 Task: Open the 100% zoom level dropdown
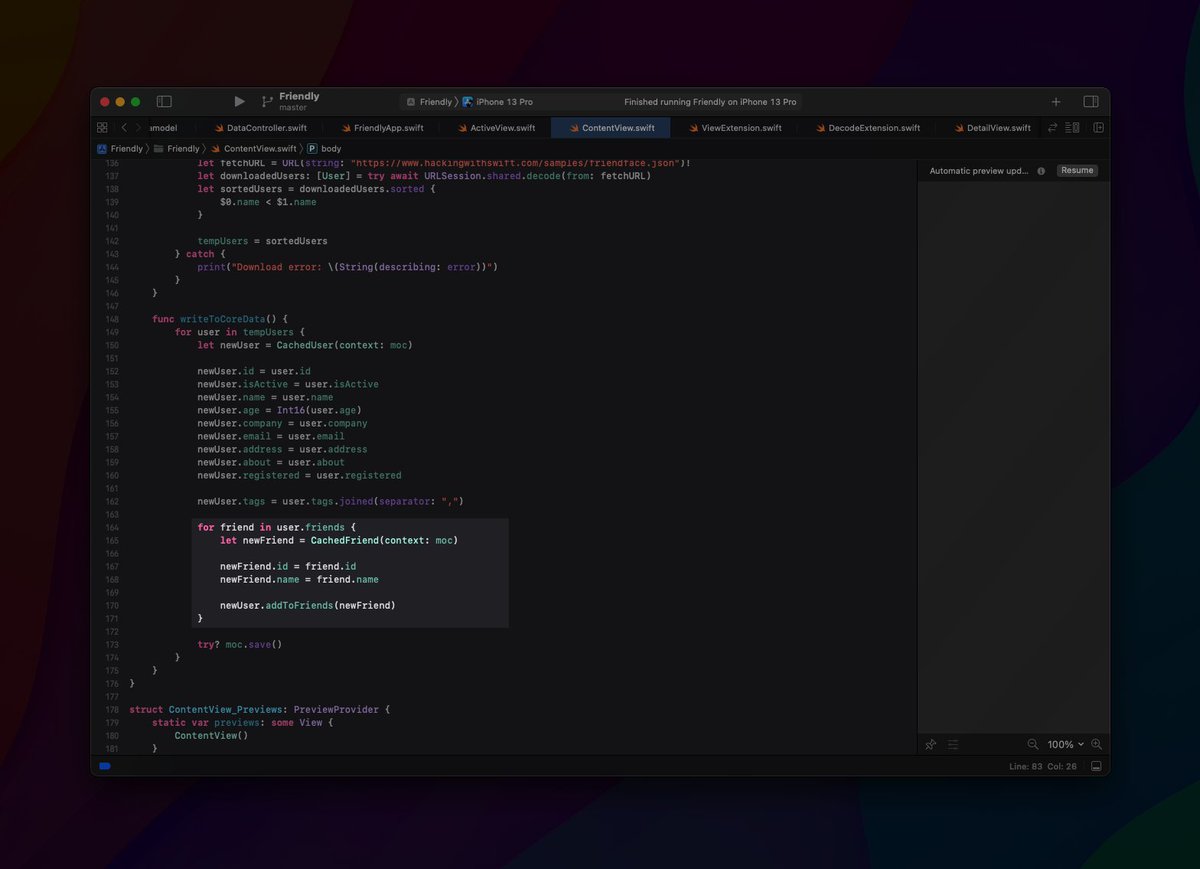coord(1065,744)
